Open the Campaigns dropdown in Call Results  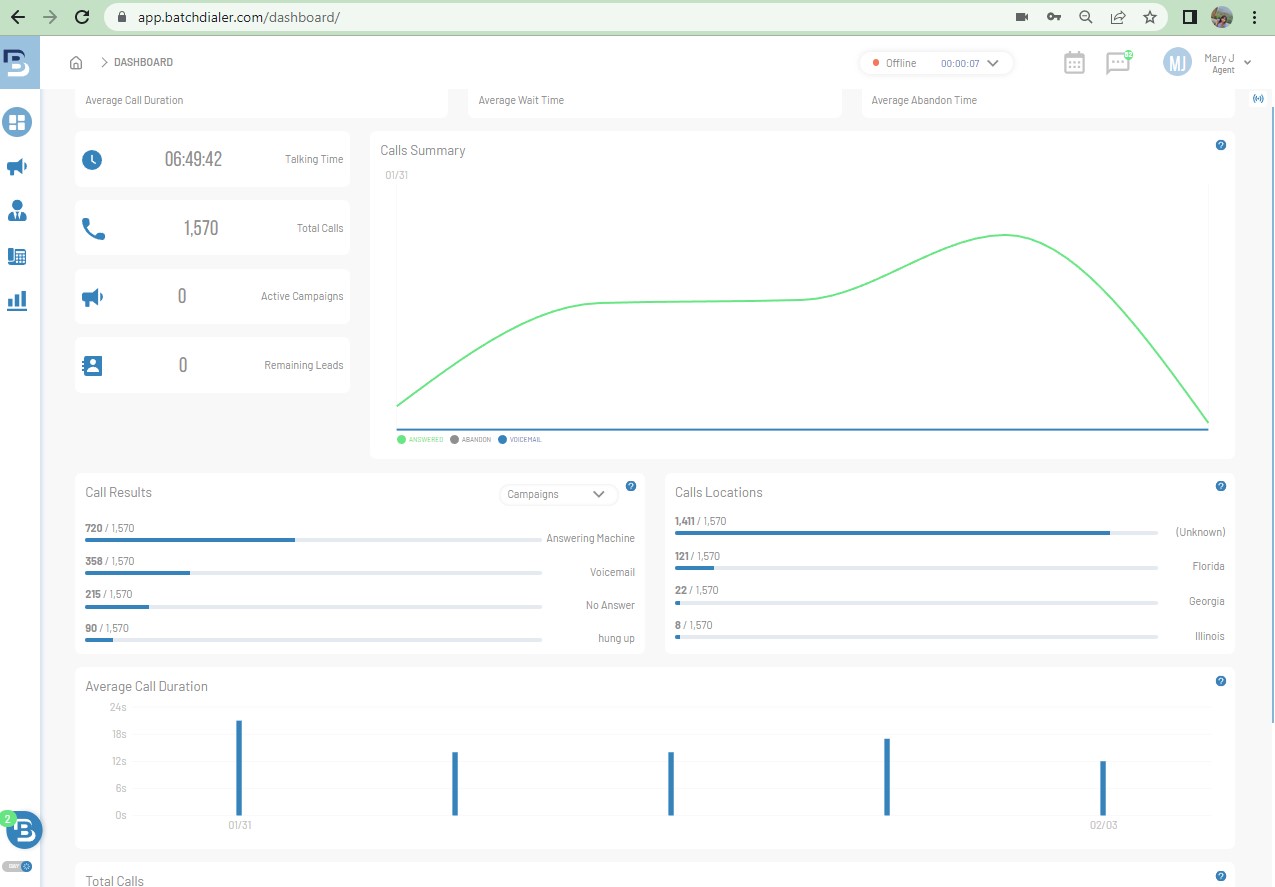[557, 494]
